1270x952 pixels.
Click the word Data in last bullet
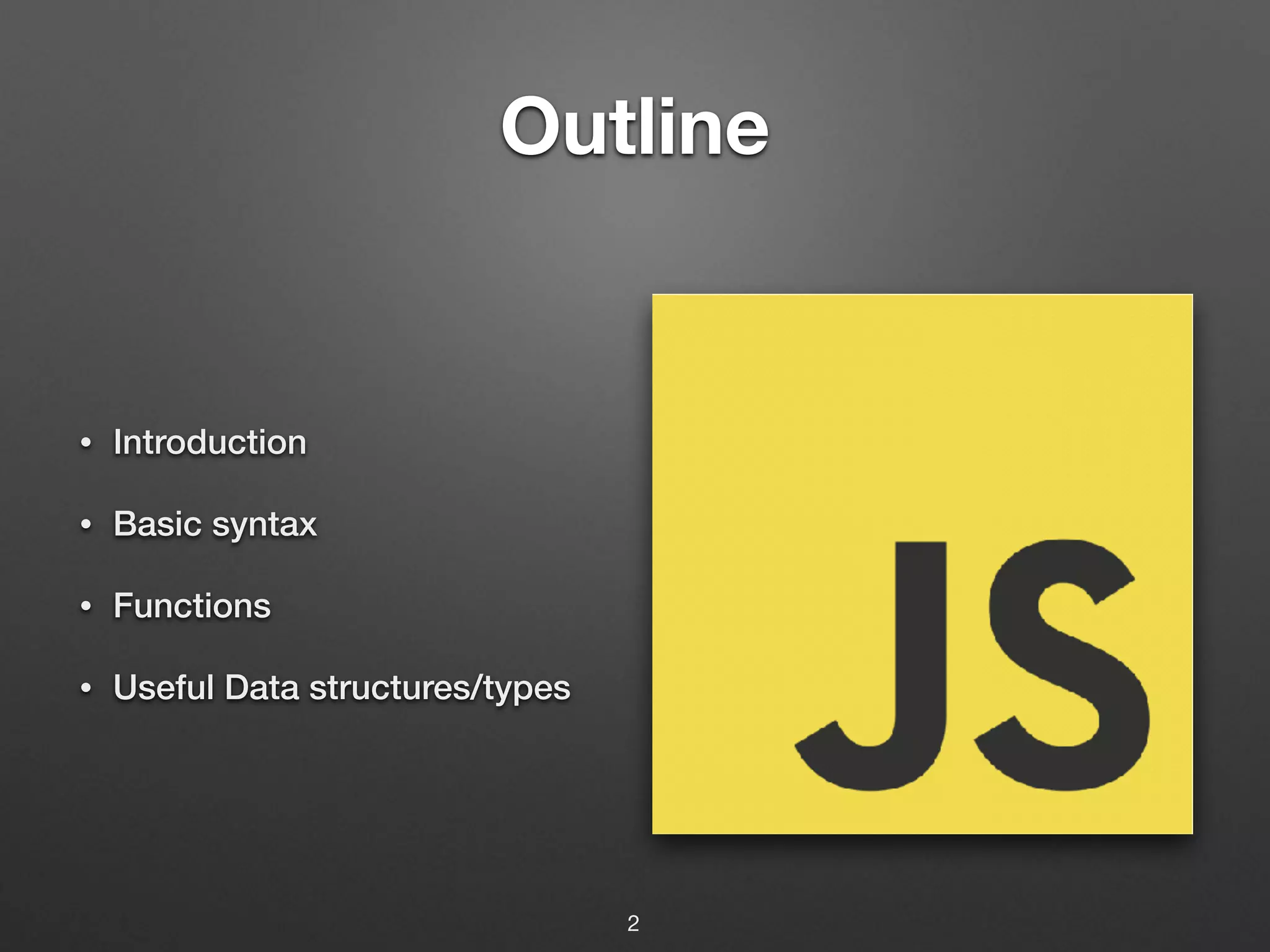pyautogui.click(x=261, y=687)
